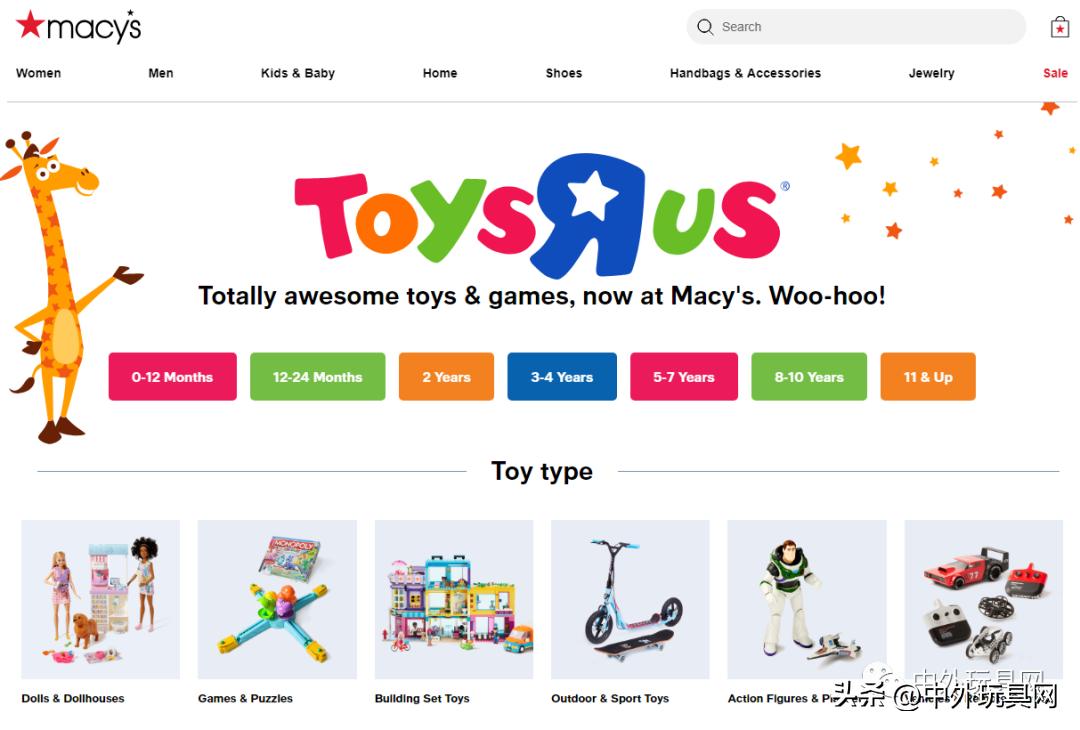The height and width of the screenshot is (730, 1080).
Task: Open the Games & Puzzles thumbnail
Action: point(277,599)
